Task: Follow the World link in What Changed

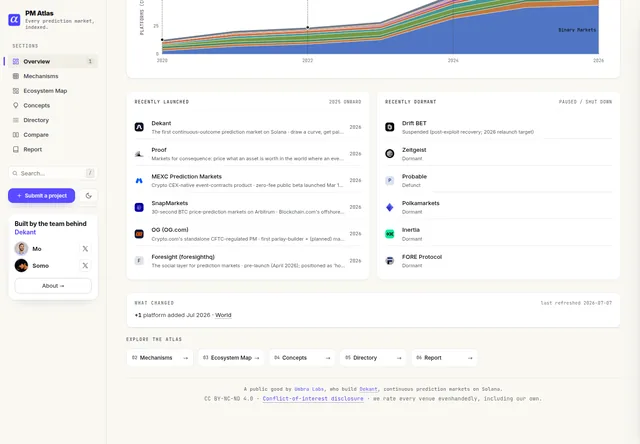Action: [x=223, y=315]
